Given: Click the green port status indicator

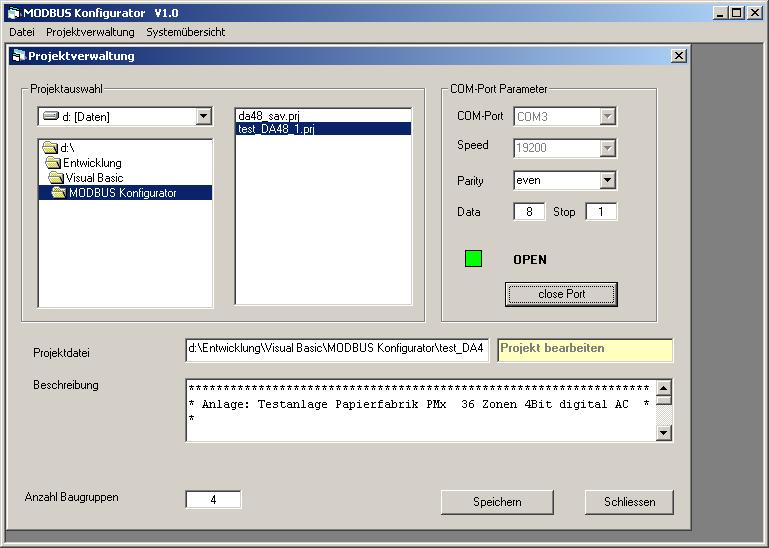Looking at the screenshot, I should (473, 259).
